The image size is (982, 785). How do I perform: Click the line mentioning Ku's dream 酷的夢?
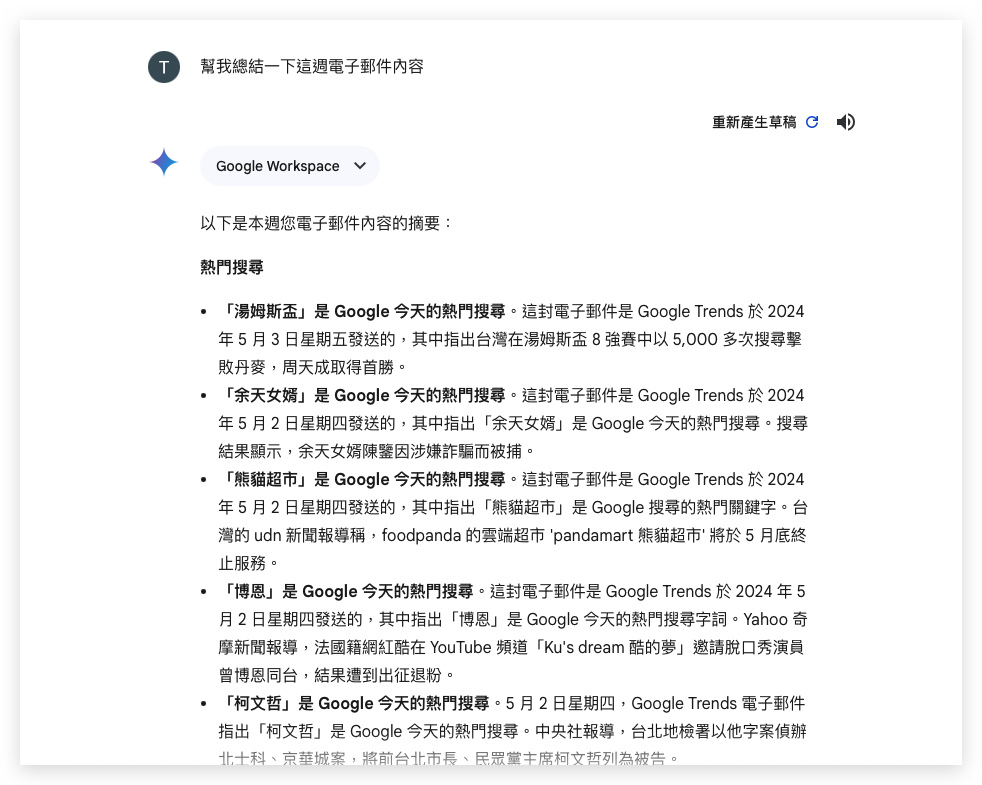click(511, 647)
